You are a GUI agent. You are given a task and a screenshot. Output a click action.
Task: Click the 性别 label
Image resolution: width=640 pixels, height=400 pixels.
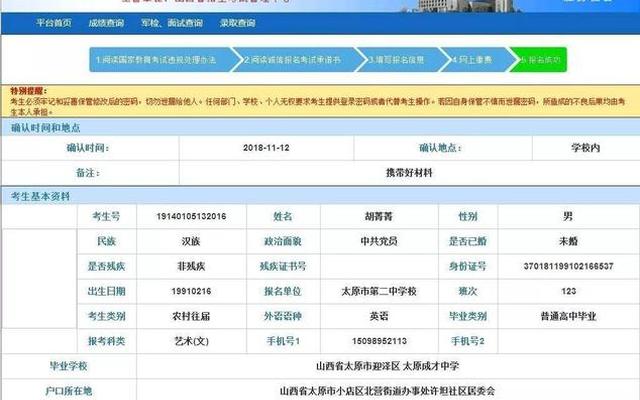pyautogui.click(x=468, y=216)
